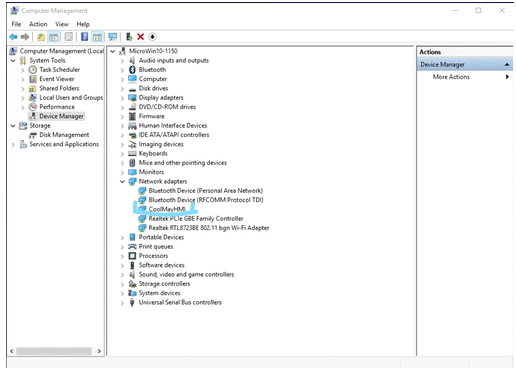Expand Services and Applications node

click(x=13, y=145)
